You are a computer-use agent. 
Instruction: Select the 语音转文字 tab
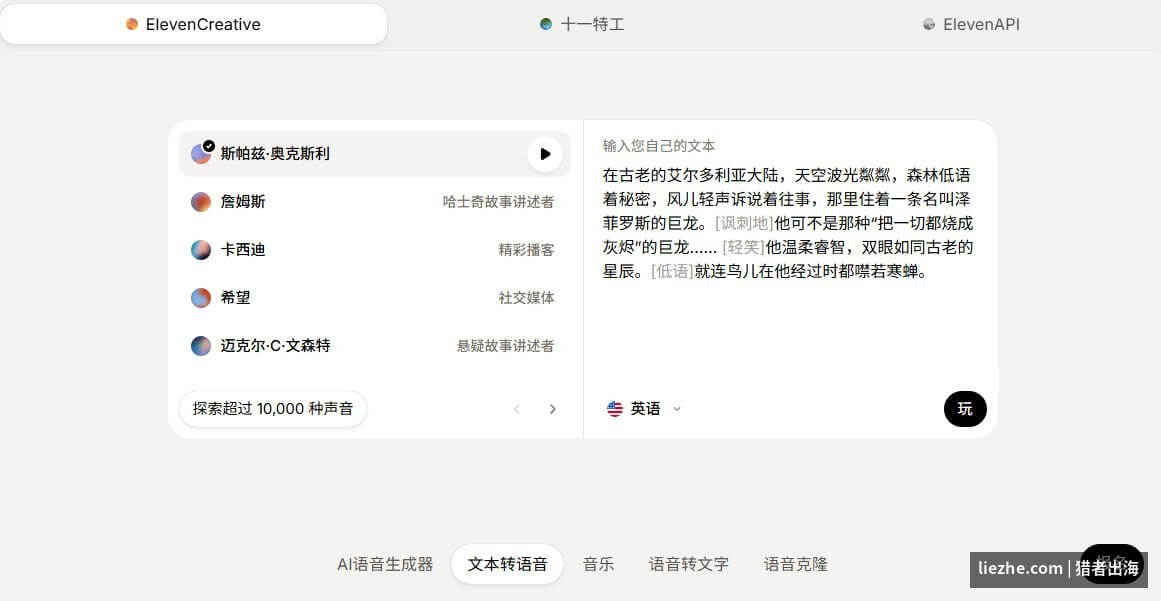[x=689, y=565]
